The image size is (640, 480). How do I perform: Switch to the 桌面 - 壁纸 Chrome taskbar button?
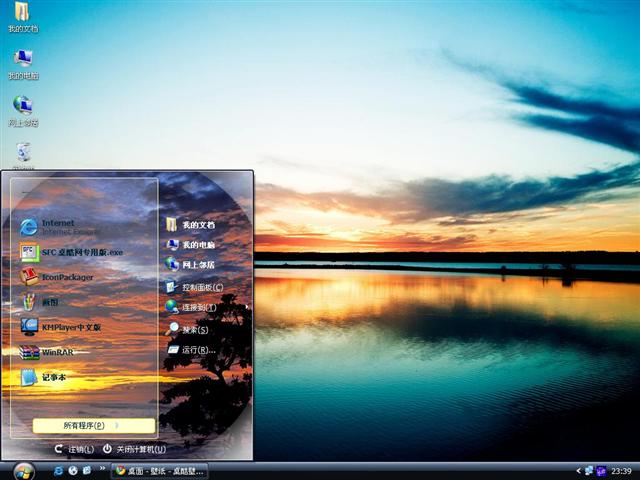click(x=160, y=471)
